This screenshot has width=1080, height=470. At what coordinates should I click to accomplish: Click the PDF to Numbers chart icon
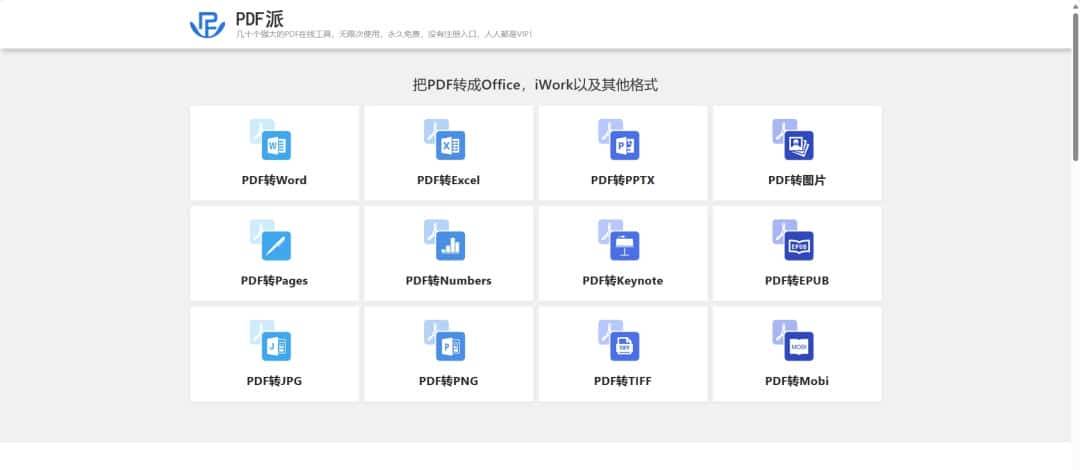pos(444,241)
